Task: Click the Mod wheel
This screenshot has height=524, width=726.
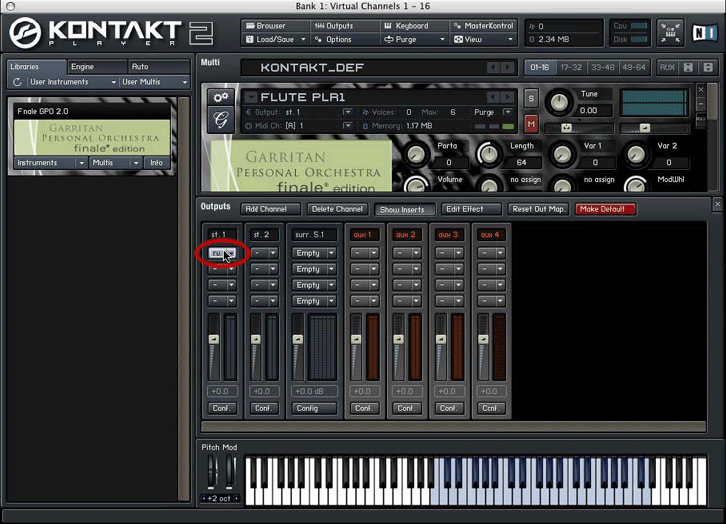Action: tap(230, 471)
